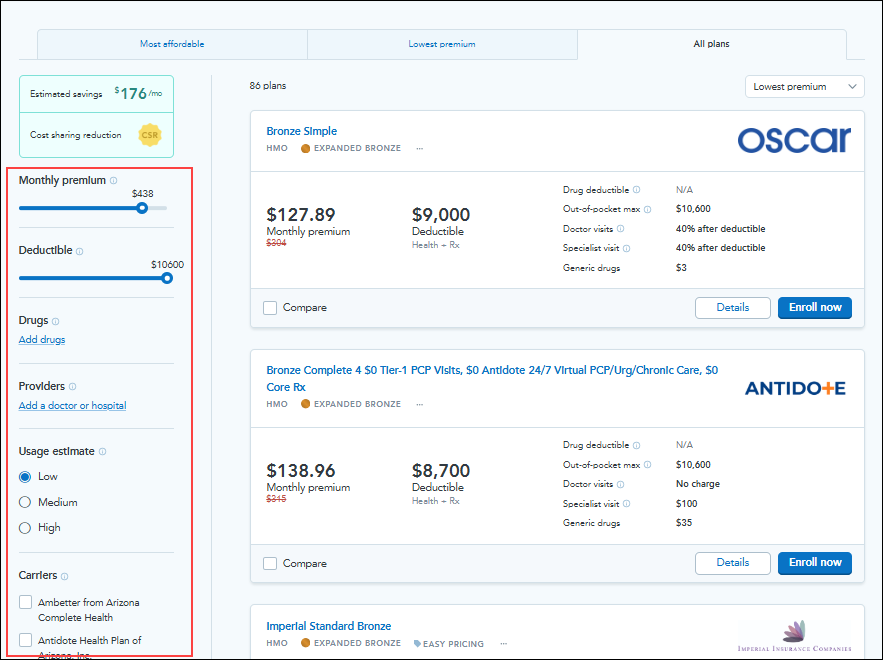Check the Ambetter from Arizona Complete Health carrier
Image resolution: width=883 pixels, height=660 pixels.
pyautogui.click(x=25, y=603)
